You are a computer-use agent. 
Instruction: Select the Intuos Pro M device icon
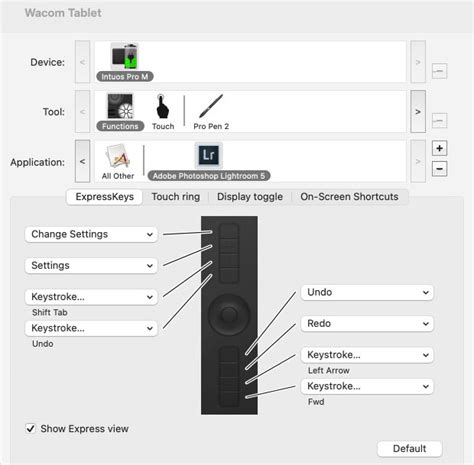(x=125, y=57)
